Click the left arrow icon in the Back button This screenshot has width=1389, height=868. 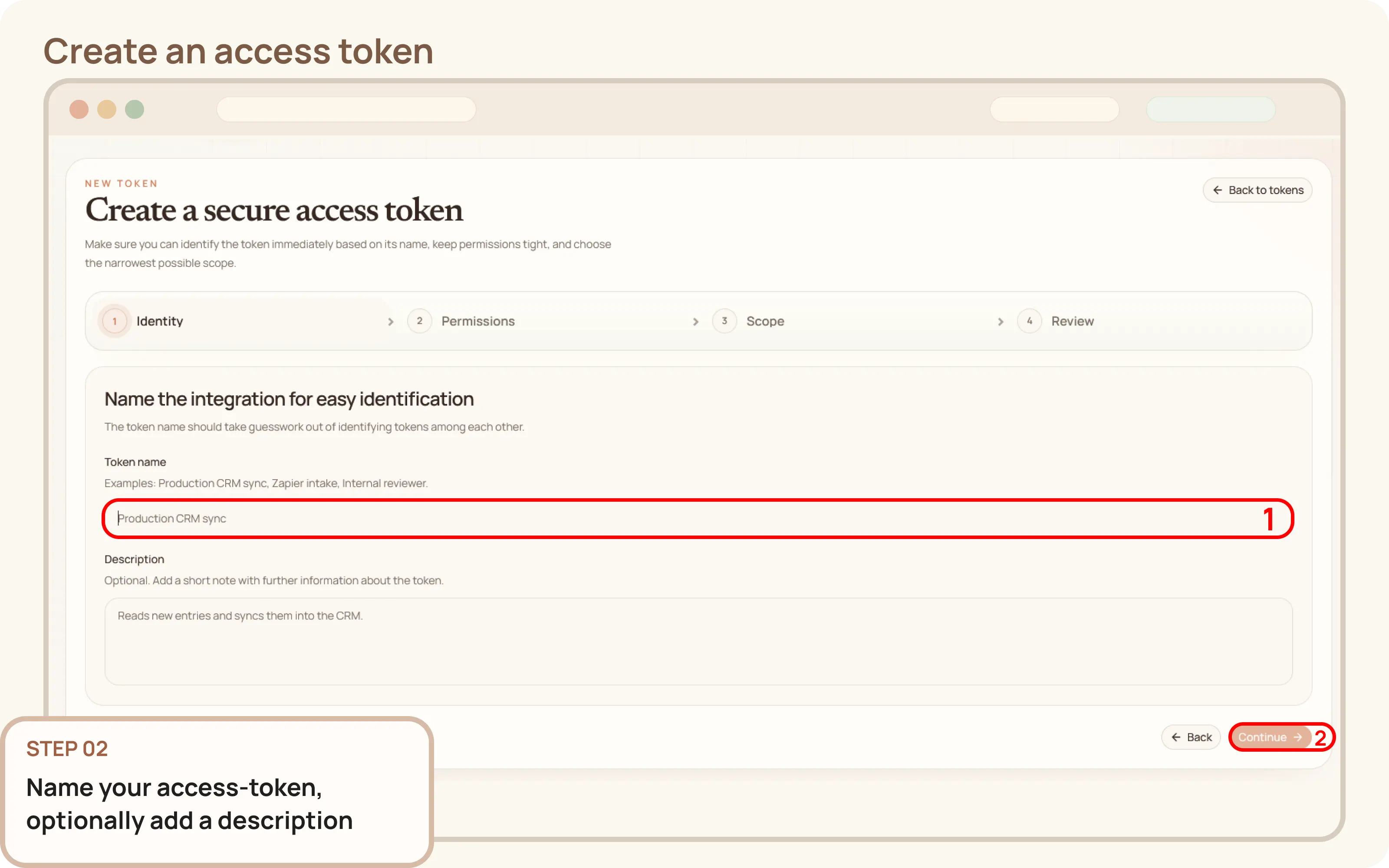coord(1176,737)
